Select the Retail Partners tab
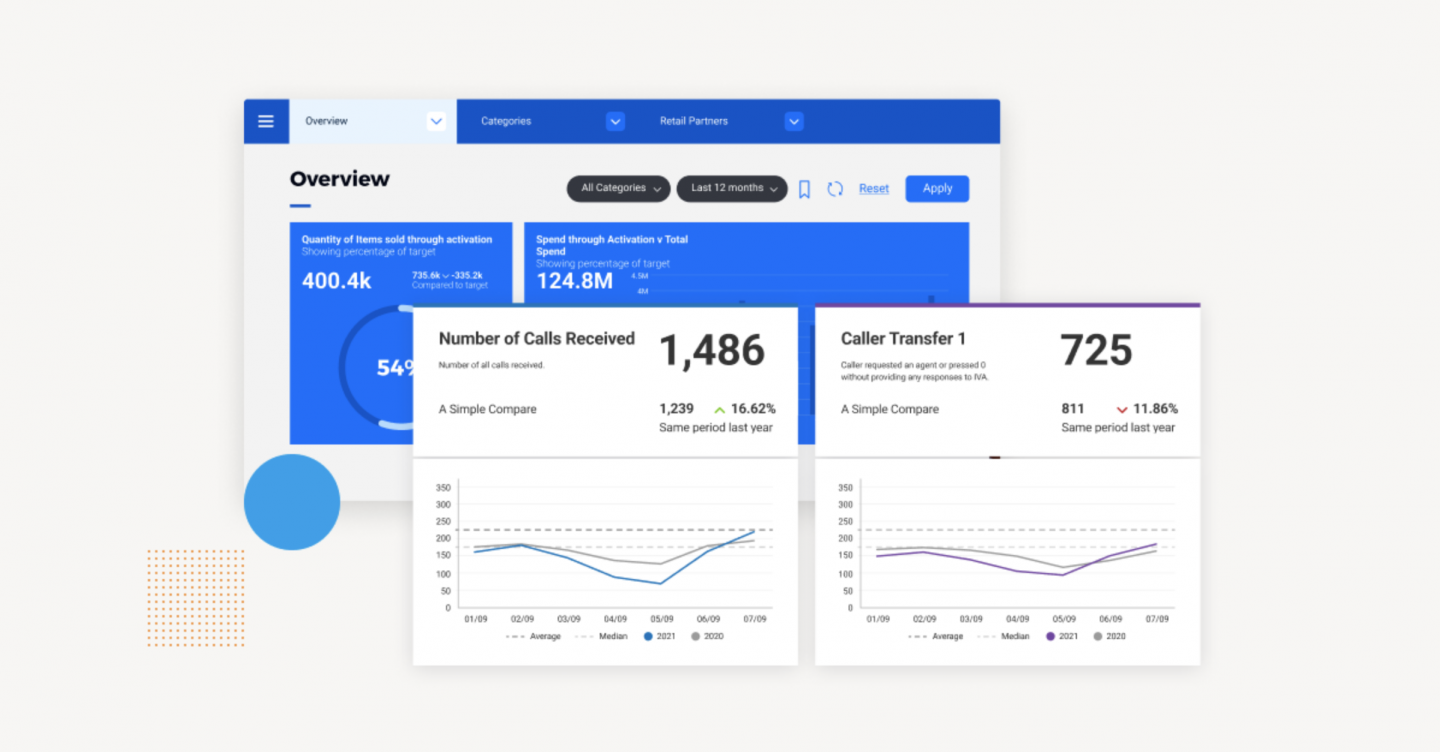Image resolution: width=1440 pixels, height=752 pixels. point(694,121)
